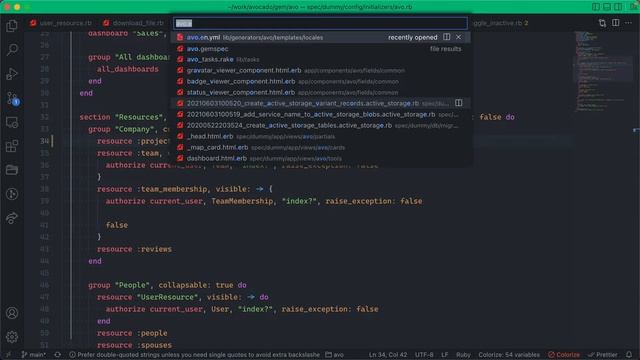Click the sync changes icon in status bar

[58, 355]
